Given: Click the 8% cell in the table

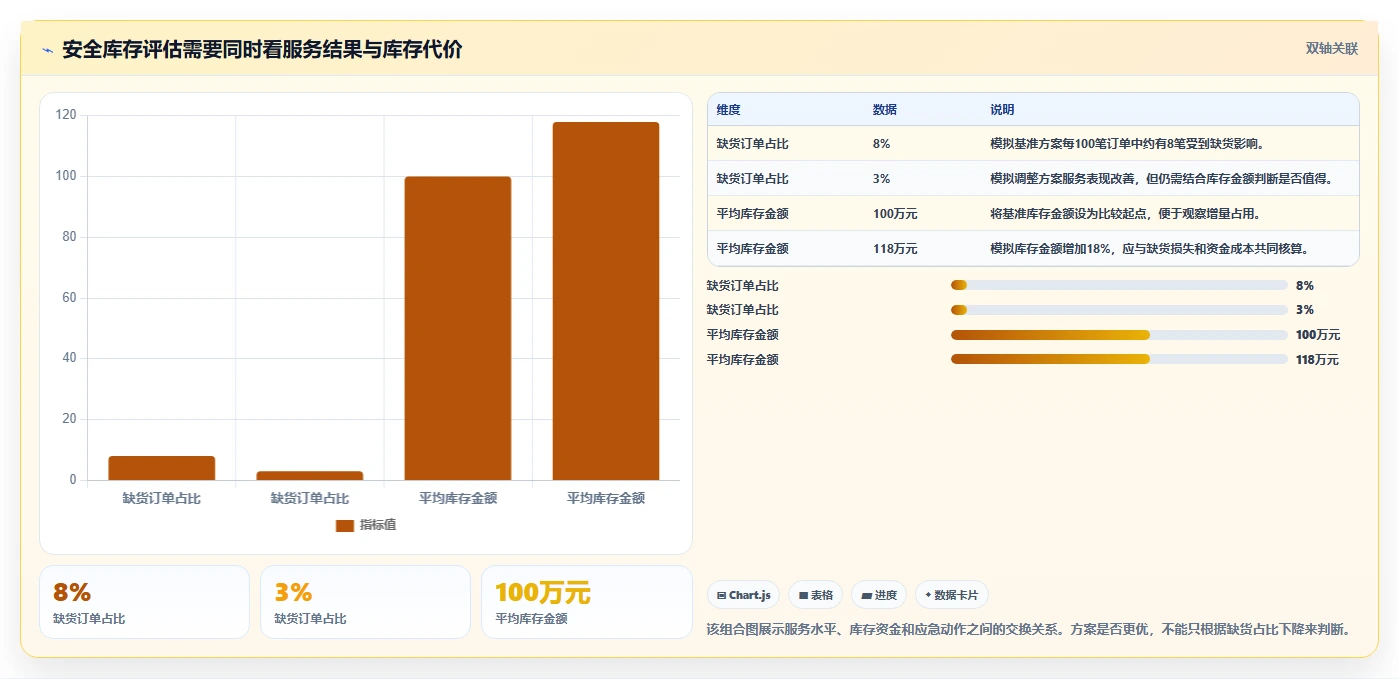Looking at the screenshot, I should coord(881,144).
